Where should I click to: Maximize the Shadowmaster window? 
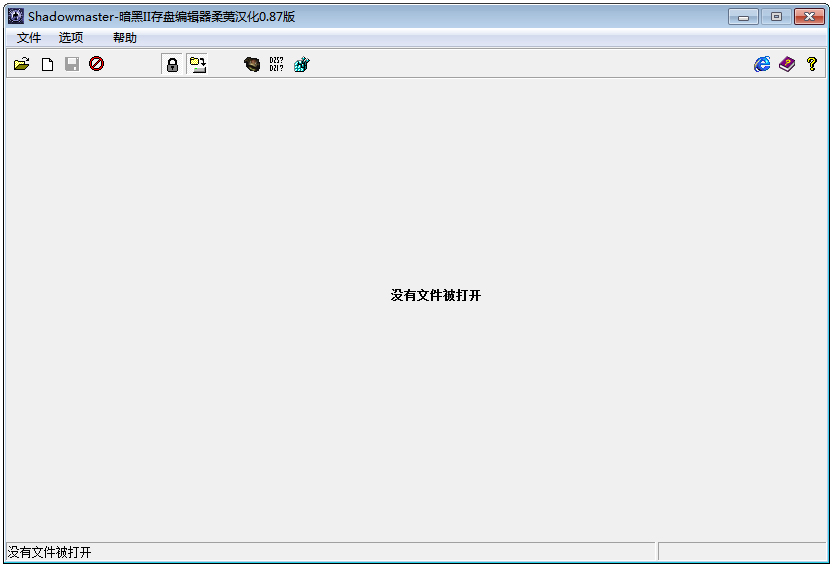(x=775, y=16)
